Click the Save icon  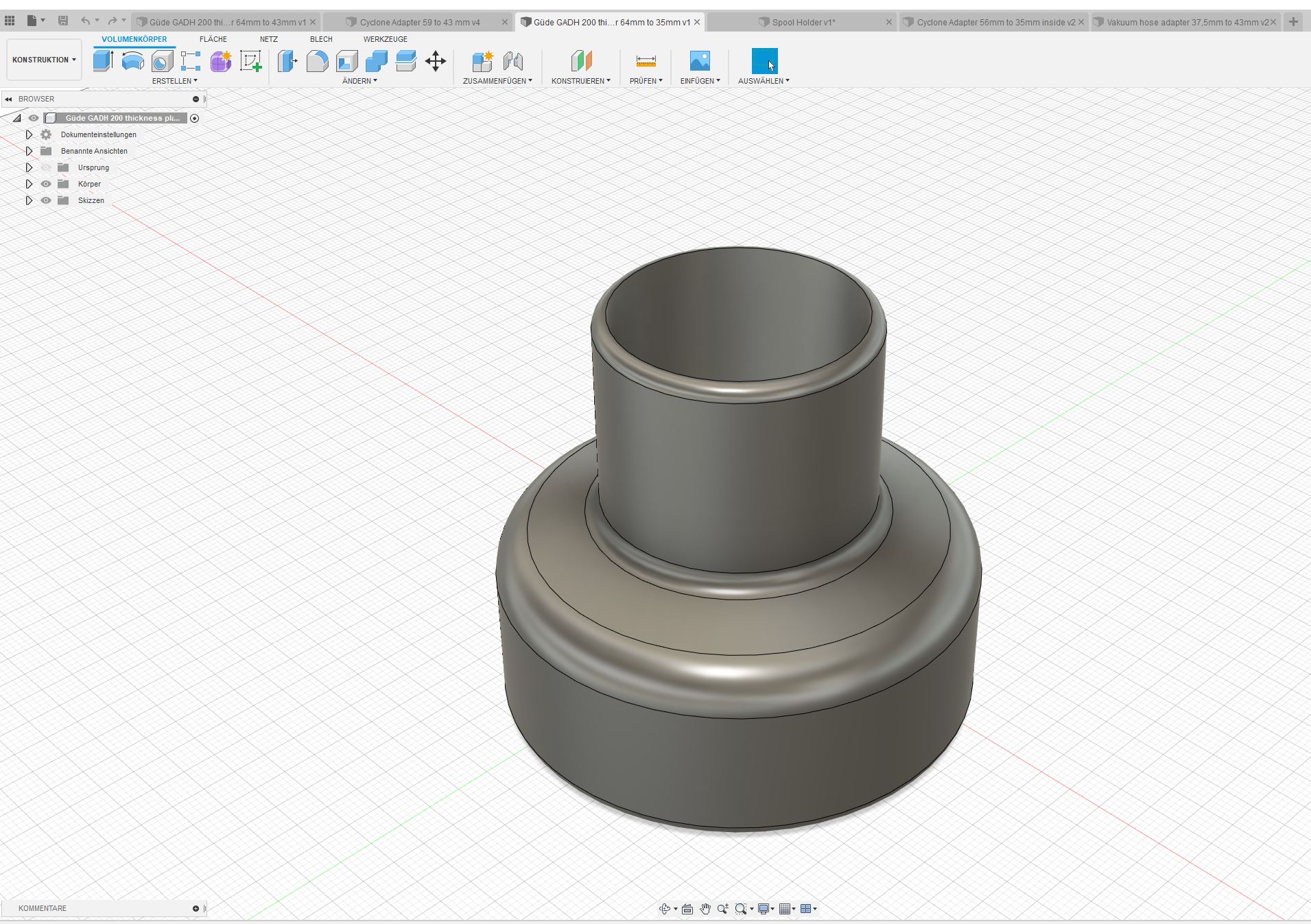tap(62, 21)
